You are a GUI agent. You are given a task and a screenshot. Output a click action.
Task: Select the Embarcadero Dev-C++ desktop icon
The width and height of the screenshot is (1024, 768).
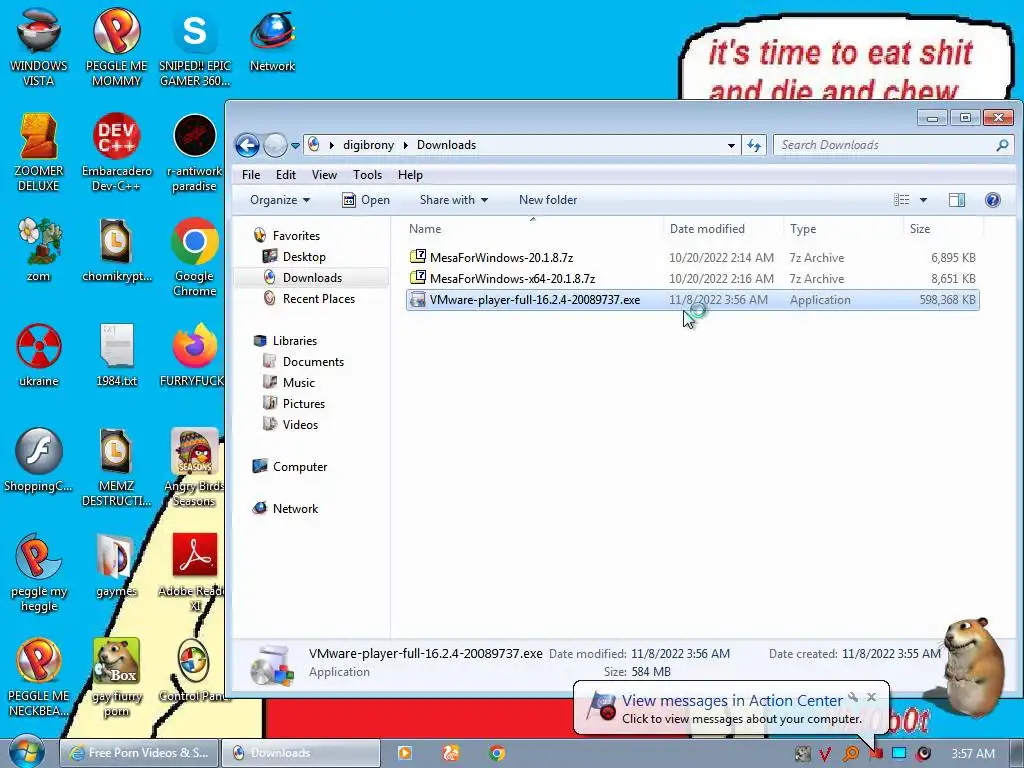point(116,152)
